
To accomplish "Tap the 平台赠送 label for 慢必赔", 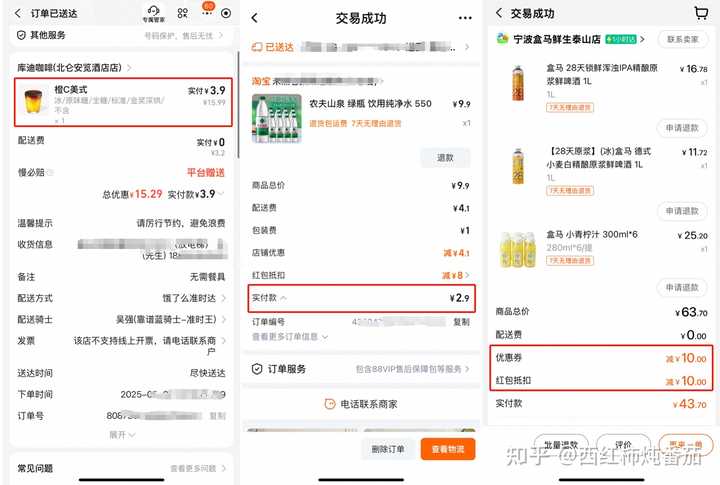I will [x=206, y=173].
